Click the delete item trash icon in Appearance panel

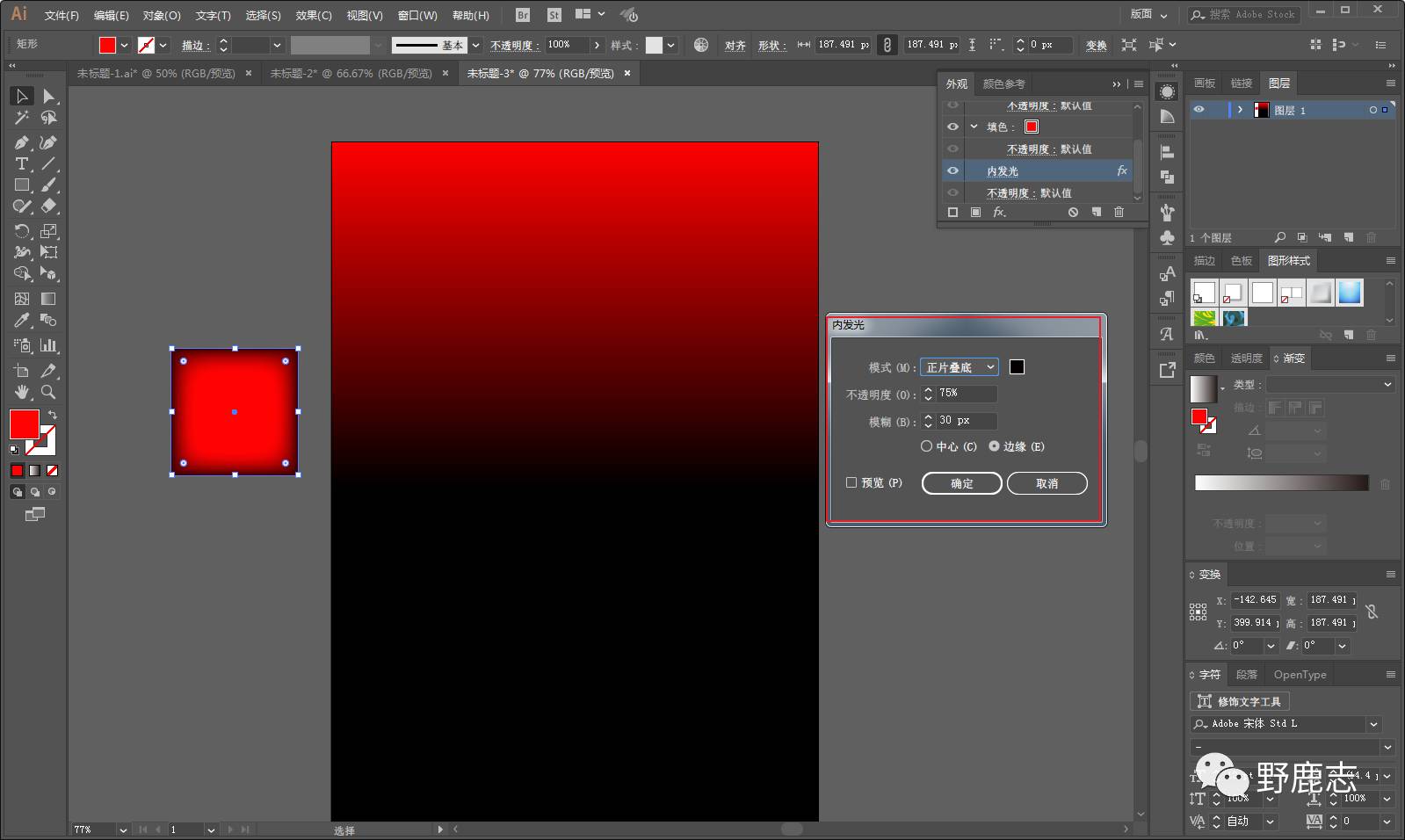pos(1119,213)
